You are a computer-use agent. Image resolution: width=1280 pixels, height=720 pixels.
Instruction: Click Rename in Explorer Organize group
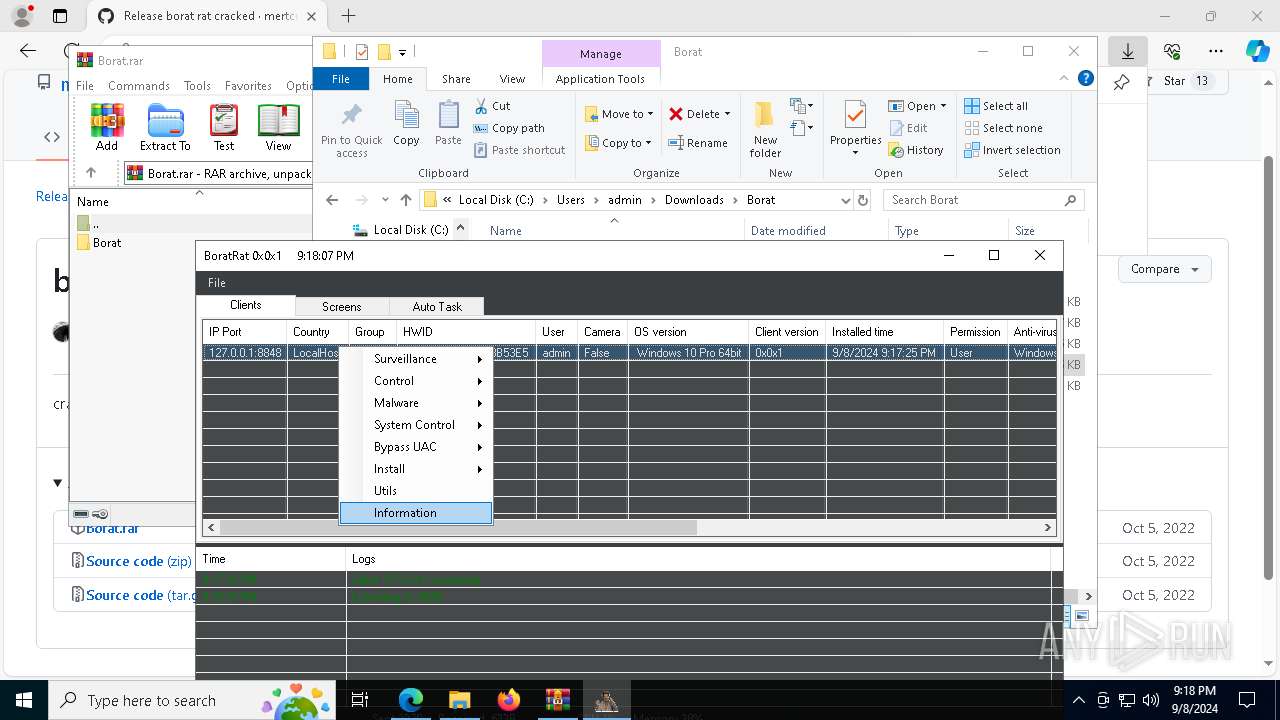[698, 143]
